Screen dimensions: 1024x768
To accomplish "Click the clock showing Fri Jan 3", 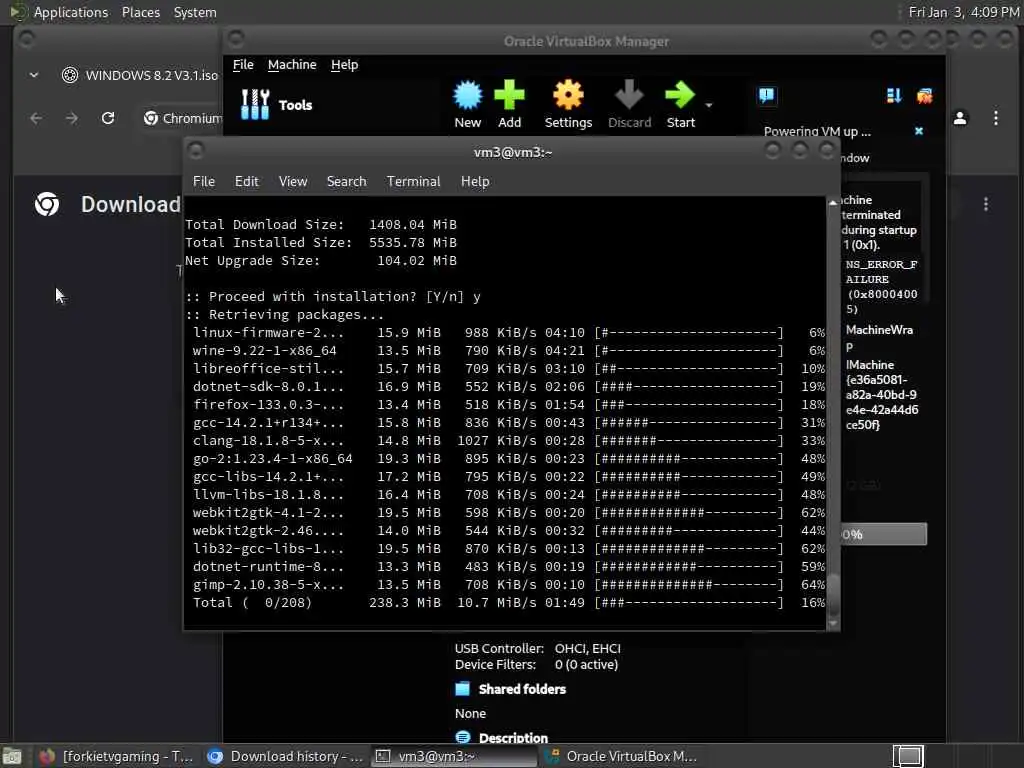I will pos(963,12).
